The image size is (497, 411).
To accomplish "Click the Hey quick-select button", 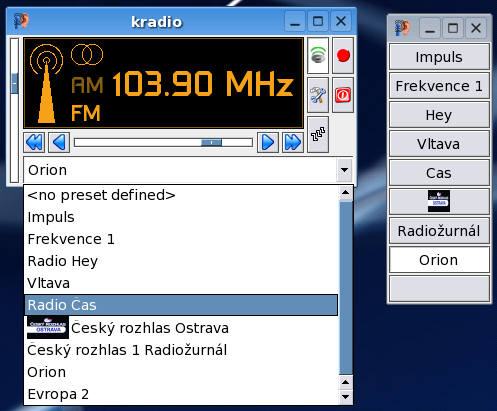I will [439, 115].
